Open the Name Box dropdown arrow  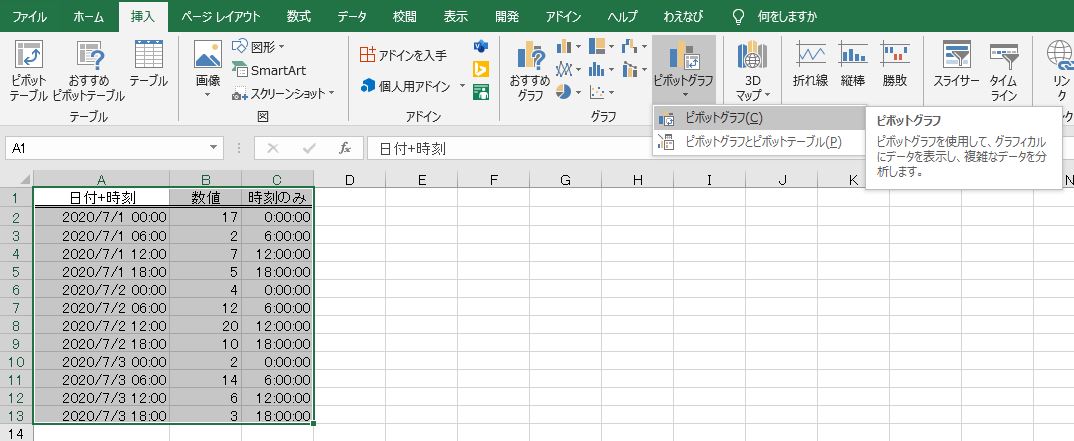coord(214,147)
